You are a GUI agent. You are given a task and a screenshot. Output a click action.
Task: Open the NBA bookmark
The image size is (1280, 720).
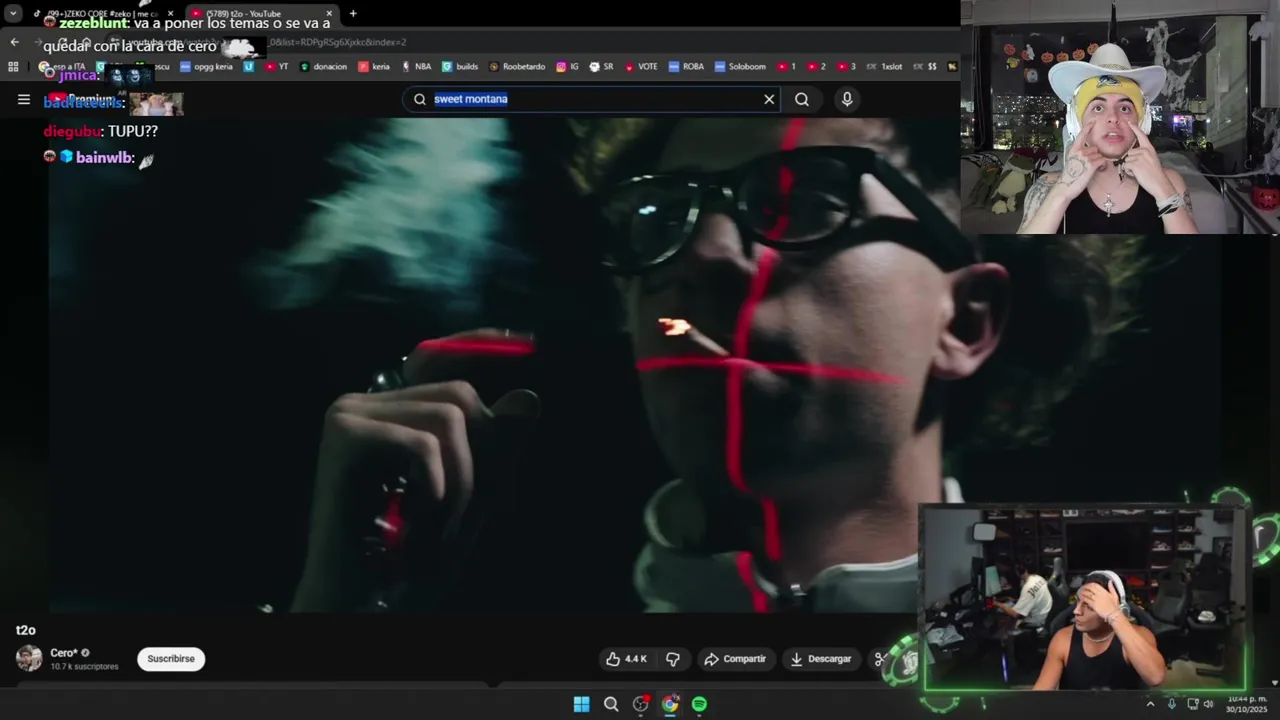coord(416,67)
